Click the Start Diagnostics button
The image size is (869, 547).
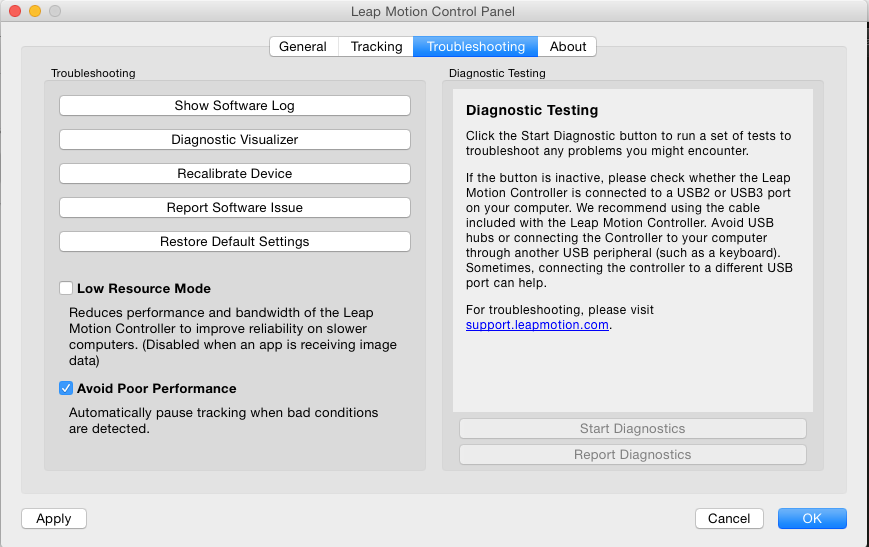[632, 429]
